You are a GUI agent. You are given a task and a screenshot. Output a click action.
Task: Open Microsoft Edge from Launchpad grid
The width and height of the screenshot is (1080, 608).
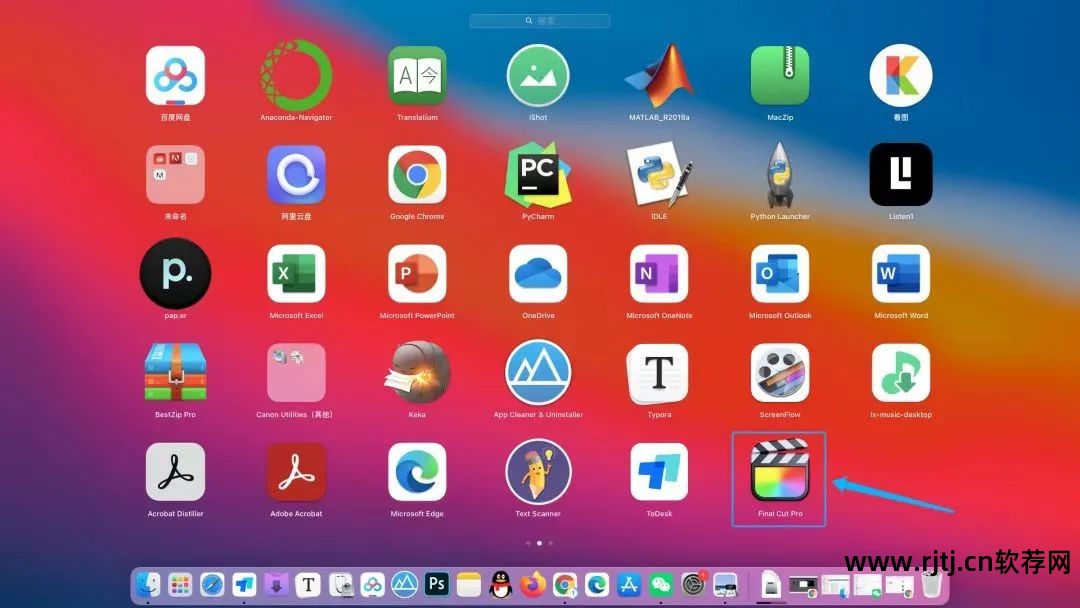[x=417, y=472]
